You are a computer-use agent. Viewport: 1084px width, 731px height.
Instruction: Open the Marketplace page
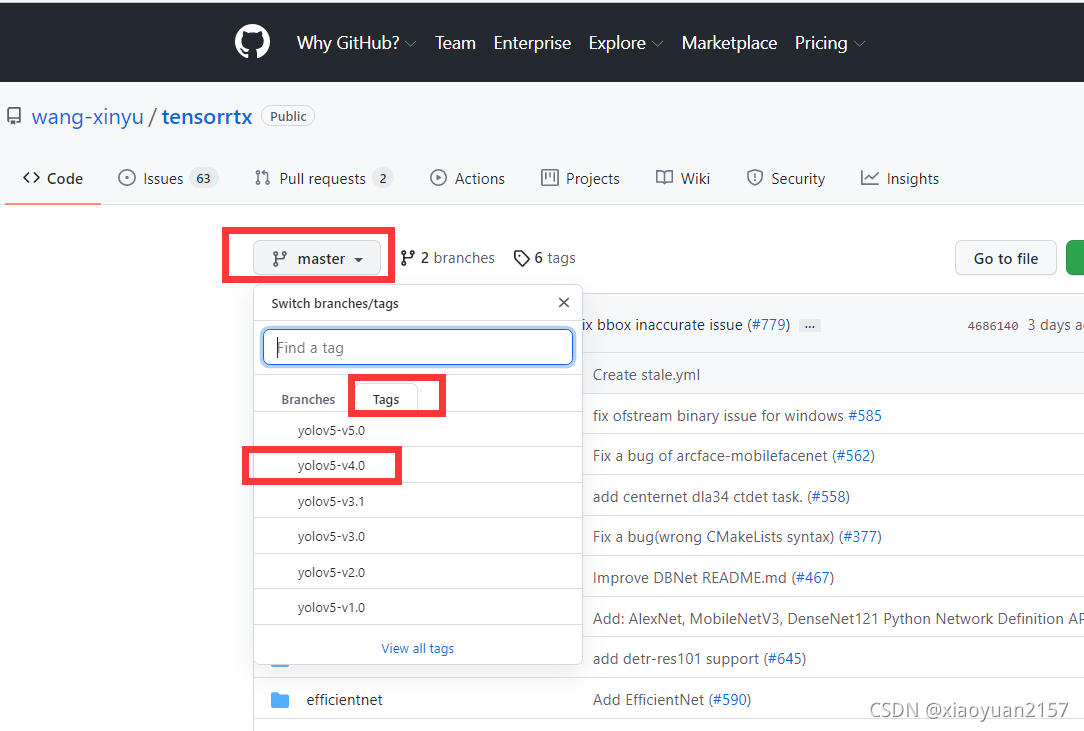[729, 43]
